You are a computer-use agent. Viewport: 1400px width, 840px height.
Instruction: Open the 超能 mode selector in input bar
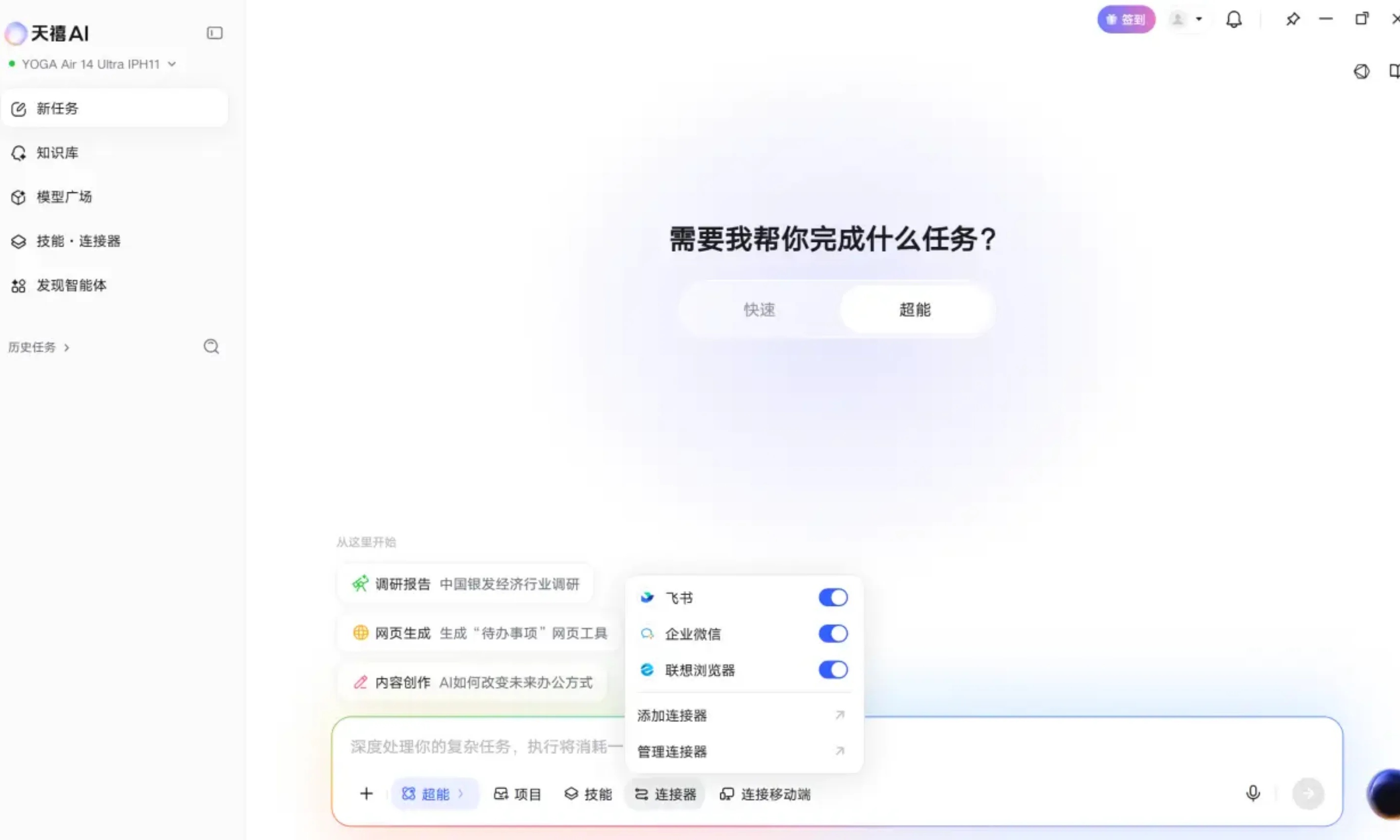(434, 793)
